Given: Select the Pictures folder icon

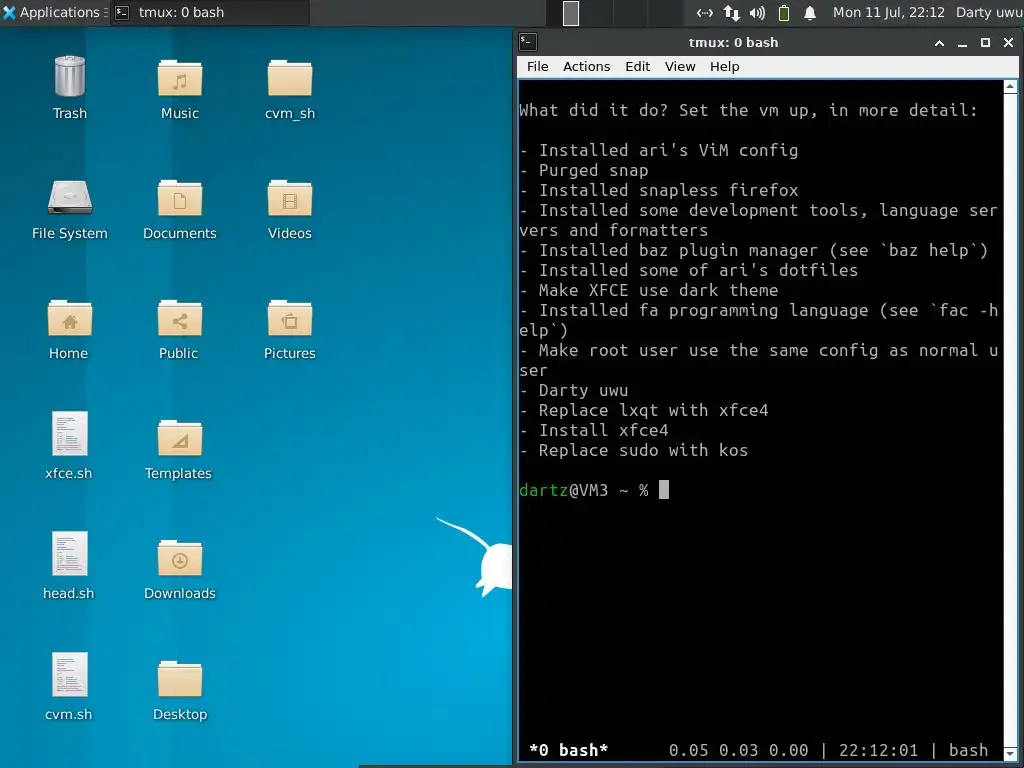Looking at the screenshot, I should pos(289,329).
